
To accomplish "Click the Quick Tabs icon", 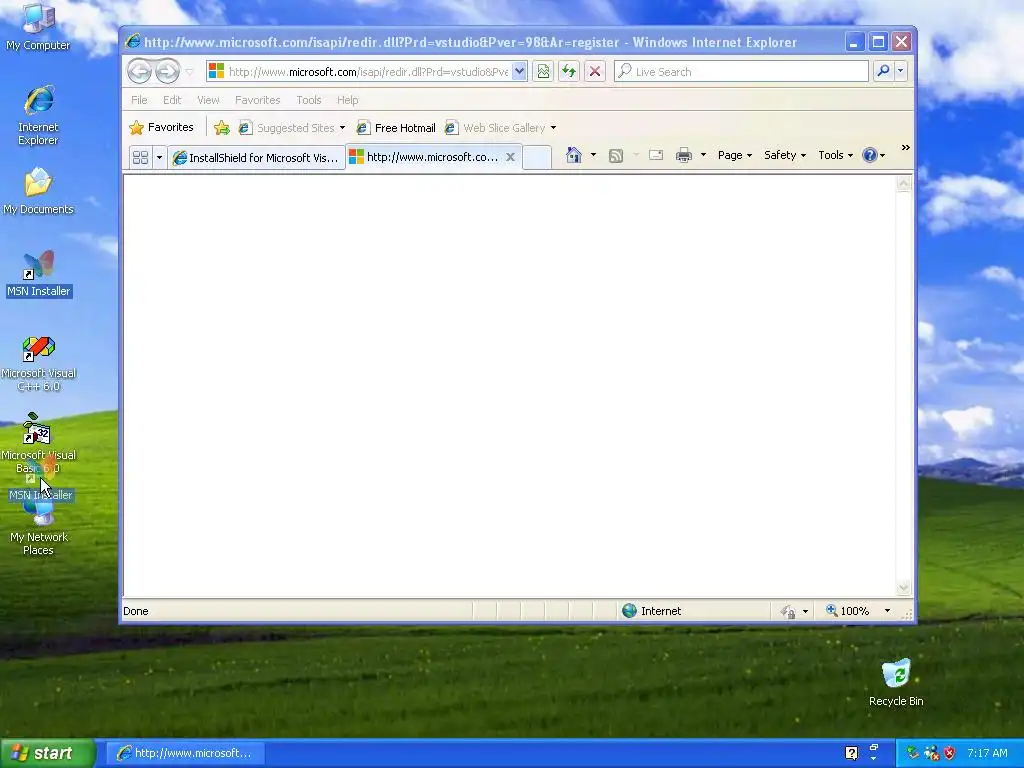I will [x=140, y=157].
